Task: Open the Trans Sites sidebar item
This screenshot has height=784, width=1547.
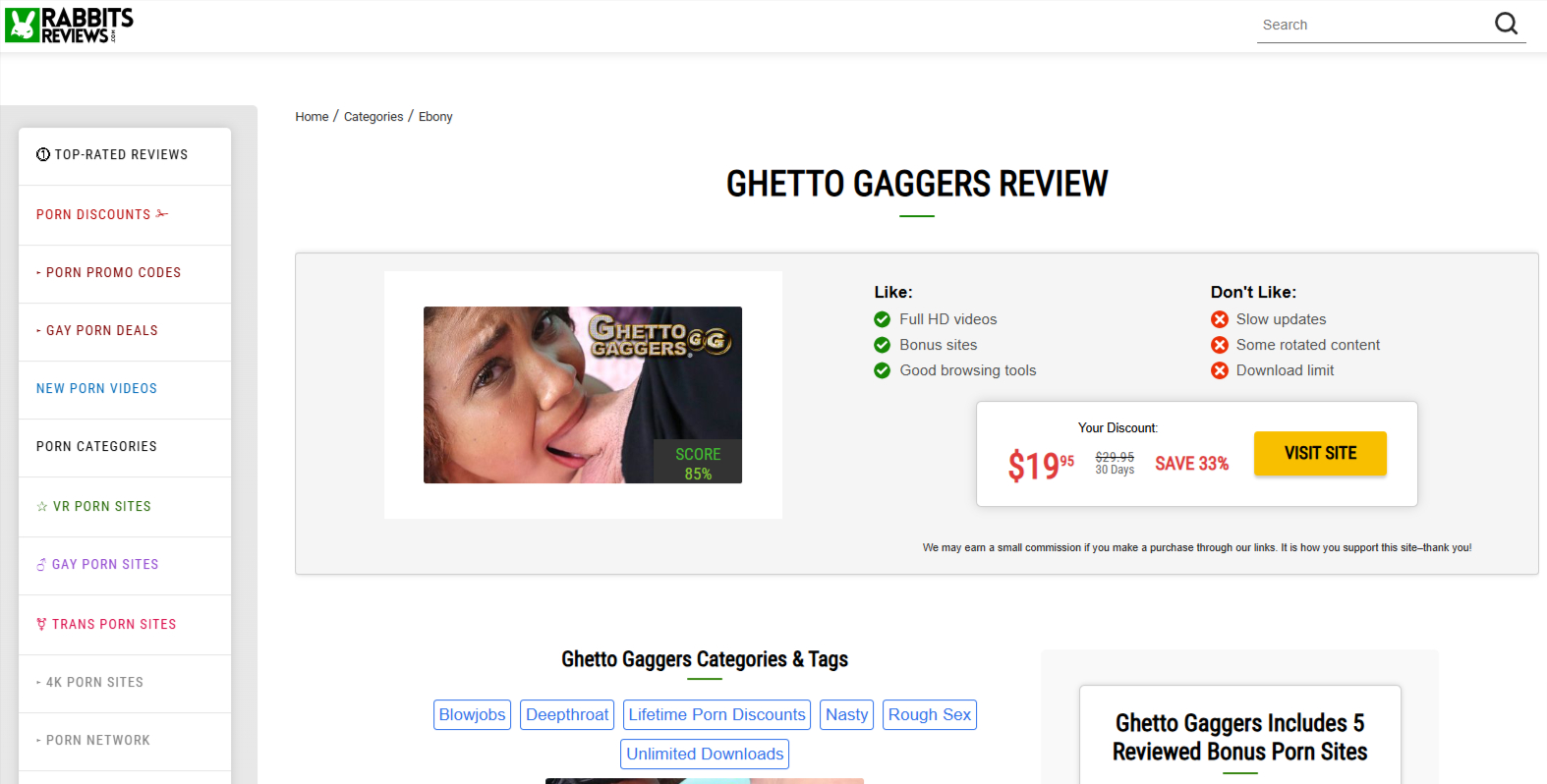Action: pyautogui.click(x=125, y=624)
